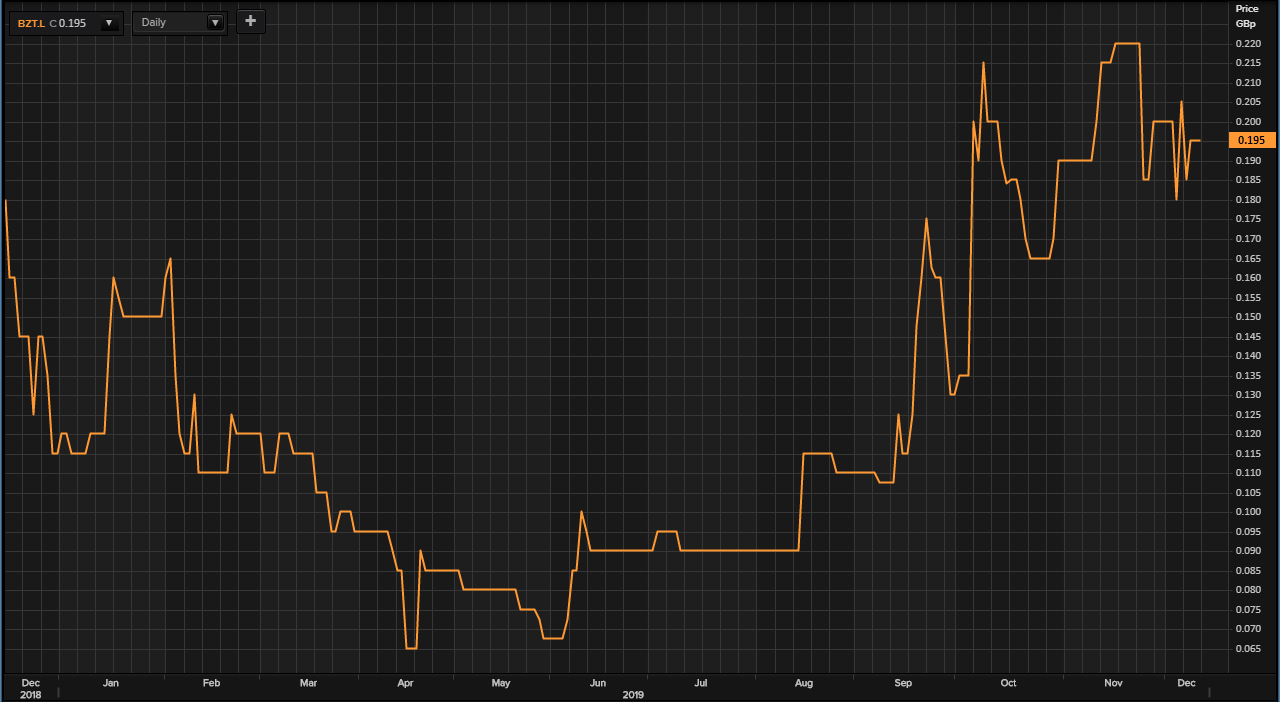Viewport: 1280px width, 702px height.
Task: Click the 2018 year label on time axis
Action: [31, 694]
